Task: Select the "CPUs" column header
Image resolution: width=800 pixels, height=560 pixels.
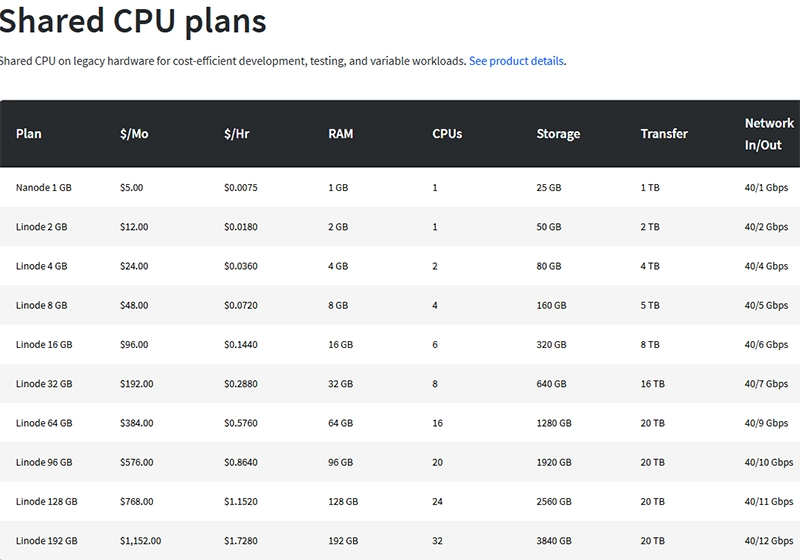Action: pyautogui.click(x=447, y=134)
